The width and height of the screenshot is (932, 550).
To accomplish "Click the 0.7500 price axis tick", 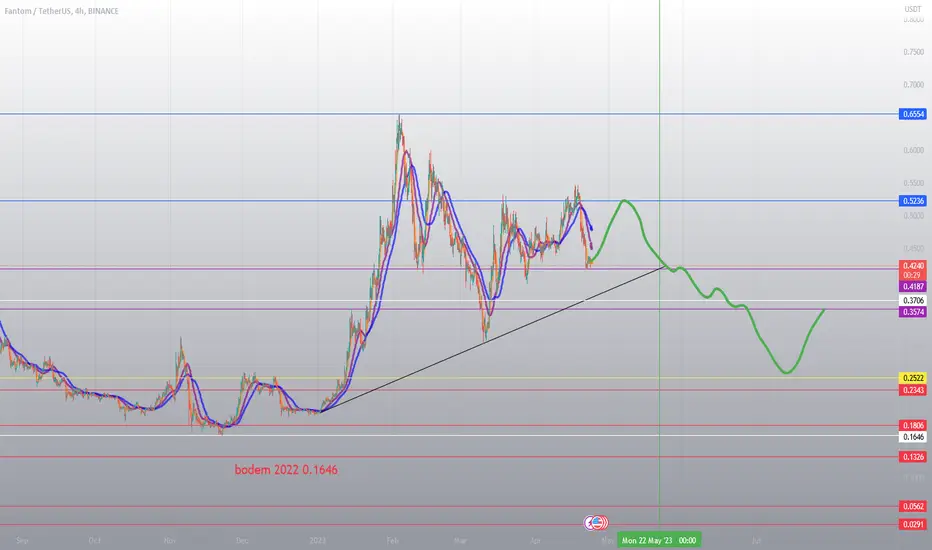I will (914, 52).
